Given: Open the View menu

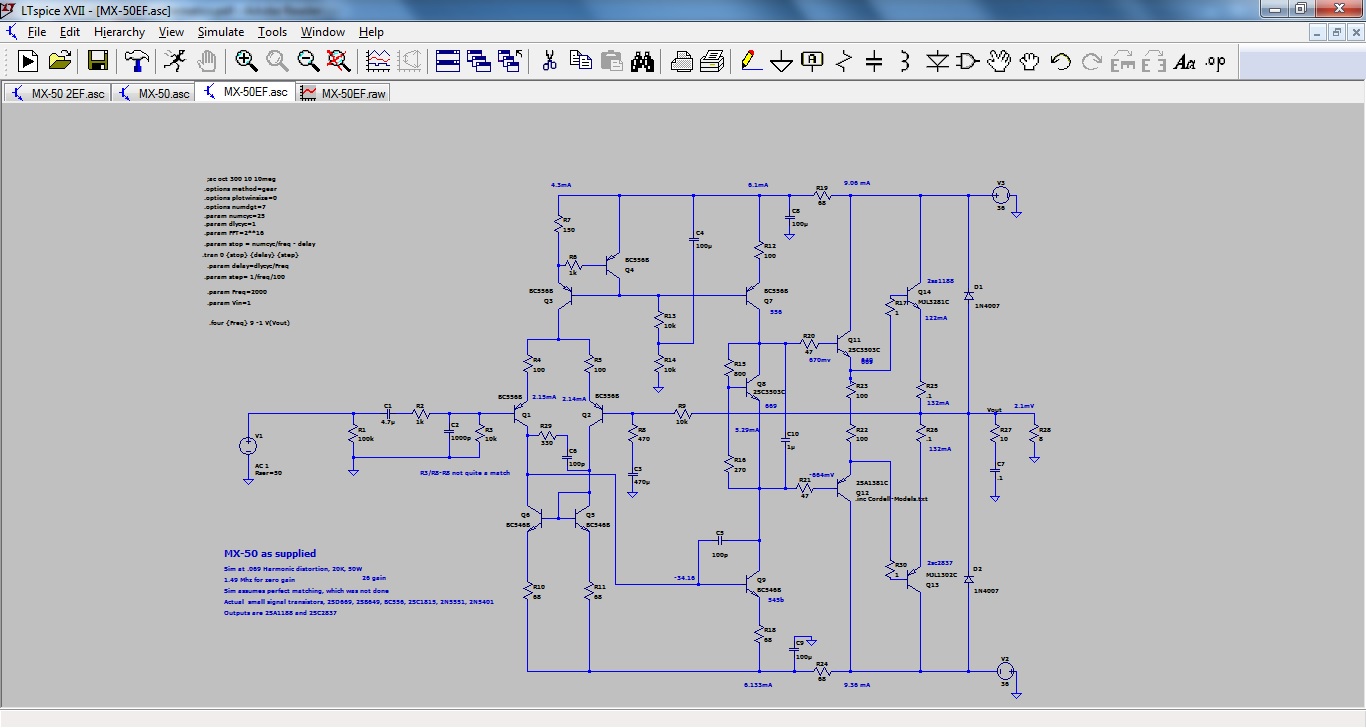Looking at the screenshot, I should (x=171, y=32).
